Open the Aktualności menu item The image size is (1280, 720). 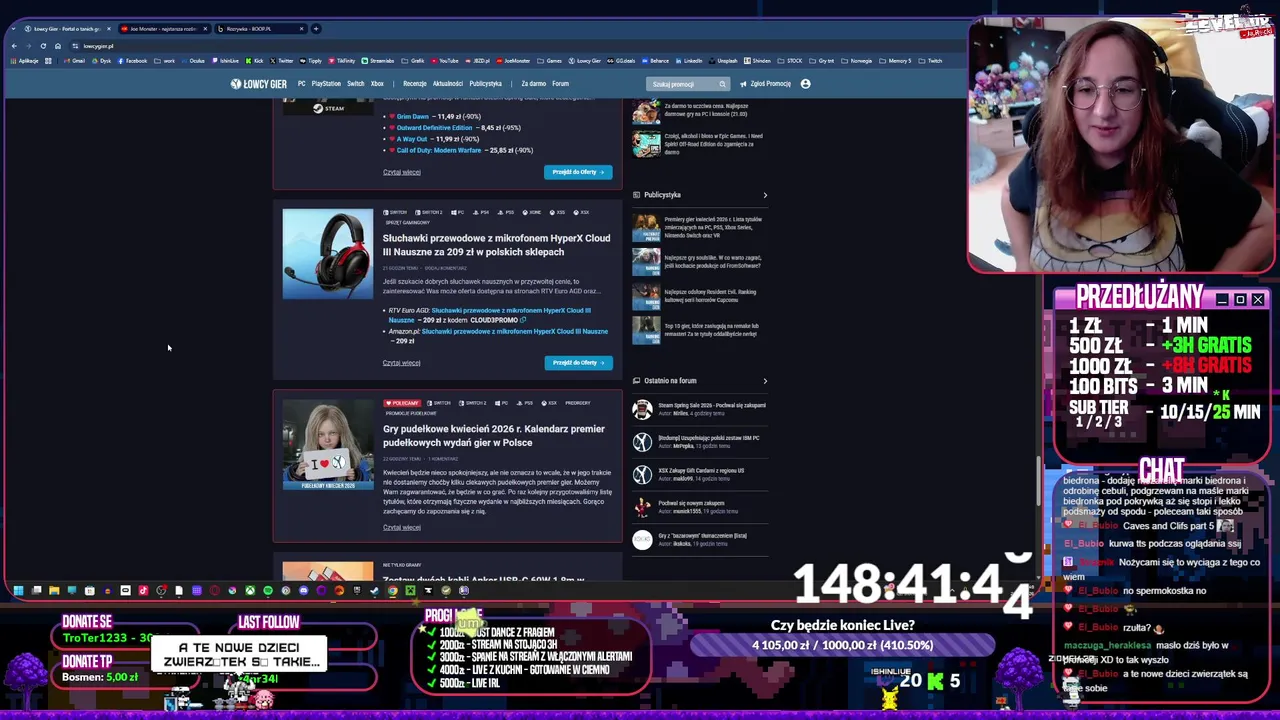447,84
